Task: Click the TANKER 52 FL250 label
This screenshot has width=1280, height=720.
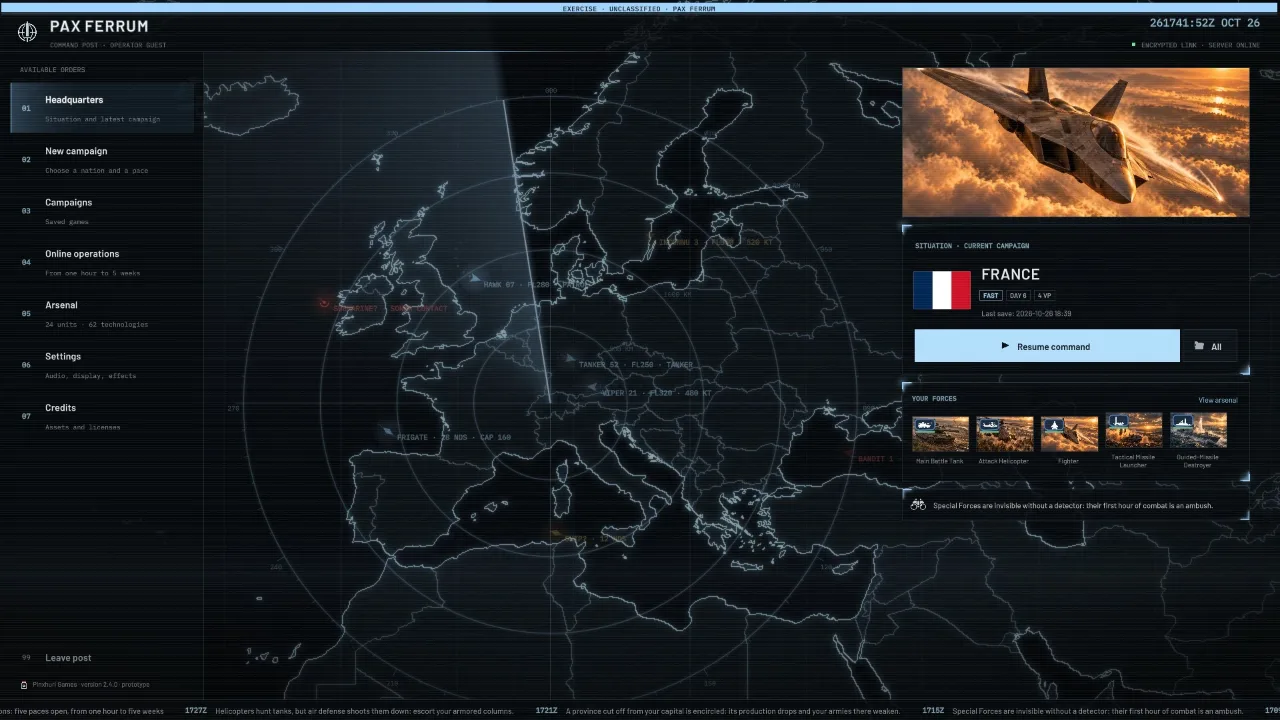Action: pyautogui.click(x=636, y=365)
